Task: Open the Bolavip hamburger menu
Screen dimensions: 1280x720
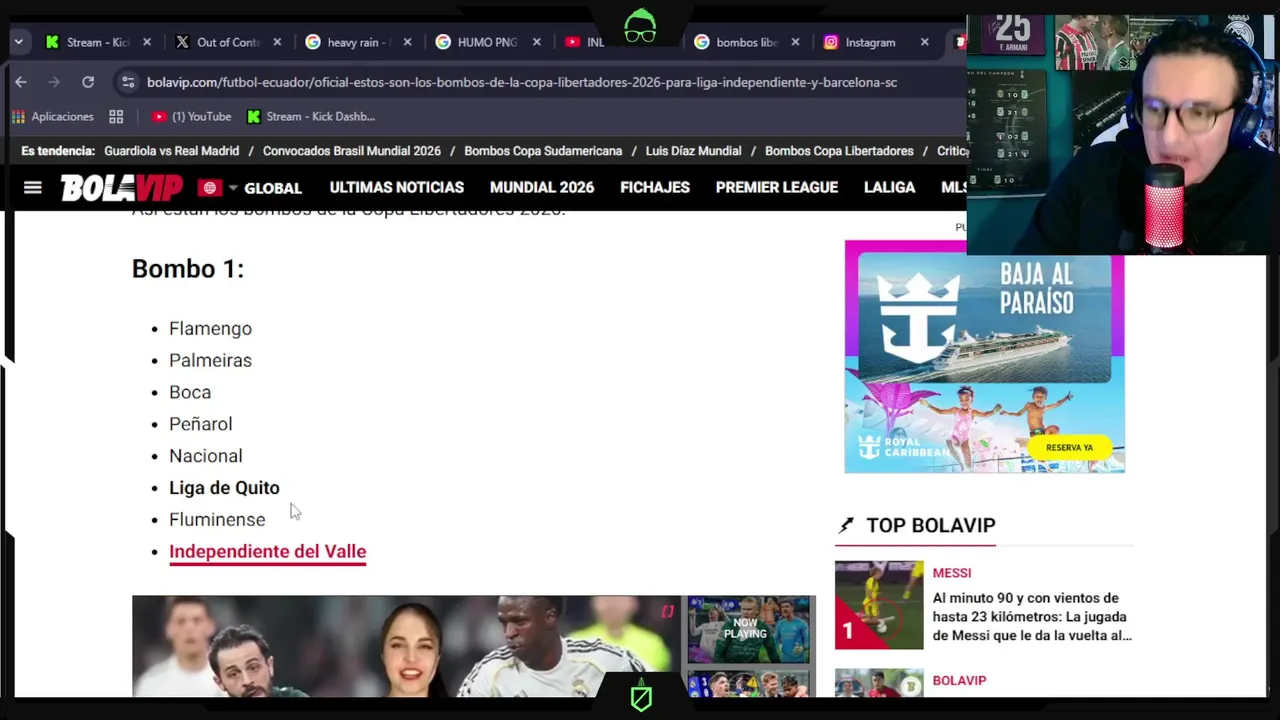Action: (33, 187)
